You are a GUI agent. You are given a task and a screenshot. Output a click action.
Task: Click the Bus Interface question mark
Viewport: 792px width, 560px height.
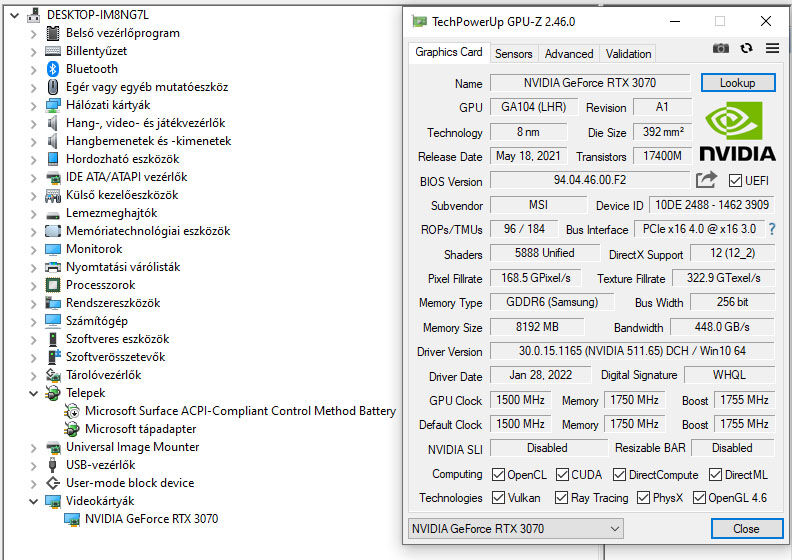(x=771, y=229)
